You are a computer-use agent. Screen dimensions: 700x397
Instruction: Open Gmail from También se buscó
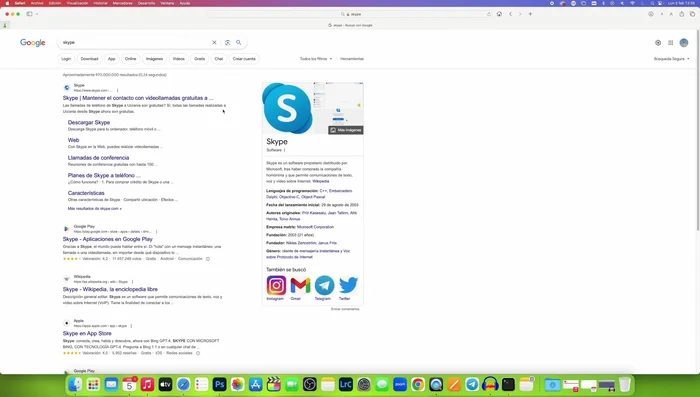[x=300, y=285]
